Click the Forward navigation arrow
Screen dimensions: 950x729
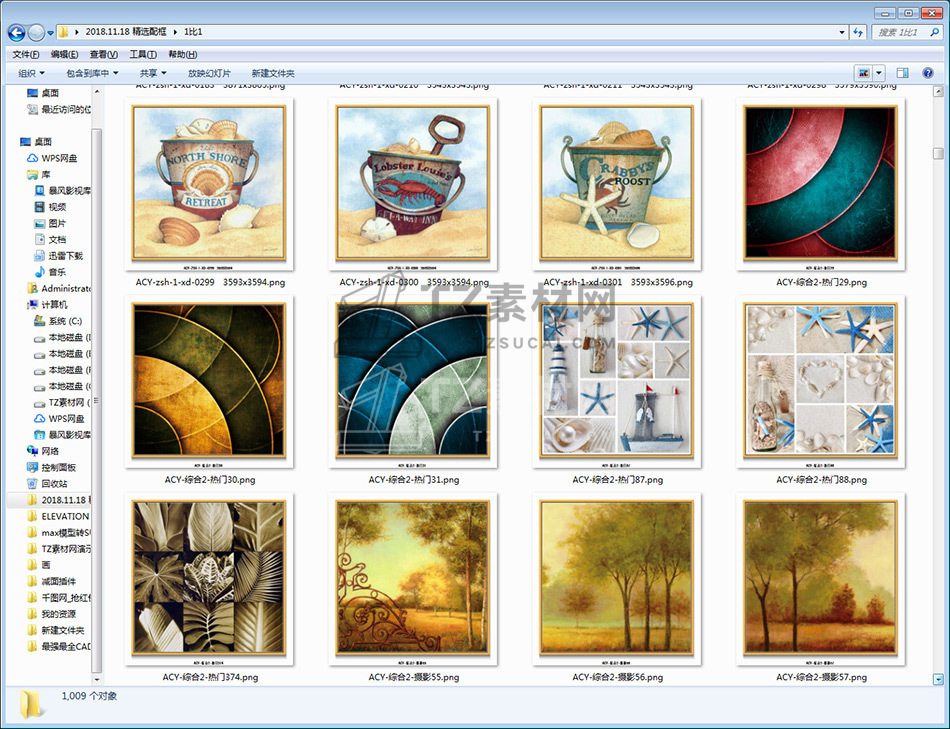[x=36, y=32]
